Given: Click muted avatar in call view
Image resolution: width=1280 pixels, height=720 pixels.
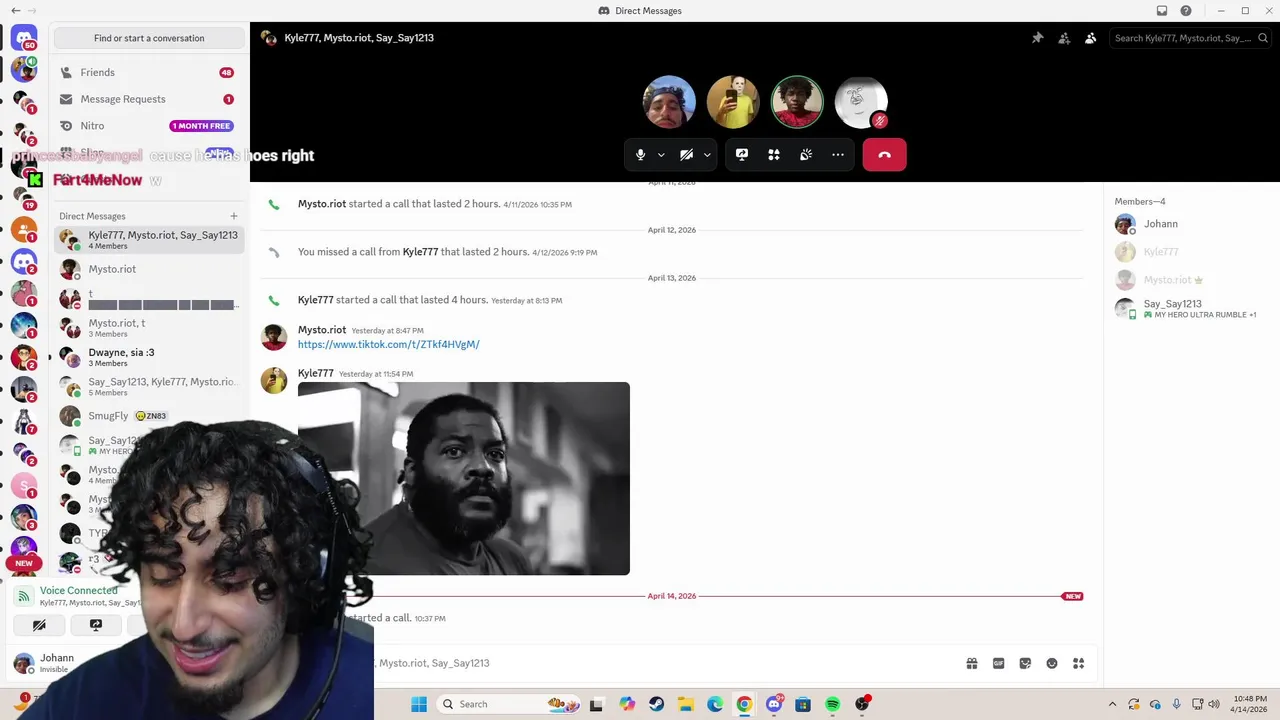Looking at the screenshot, I should [861, 102].
